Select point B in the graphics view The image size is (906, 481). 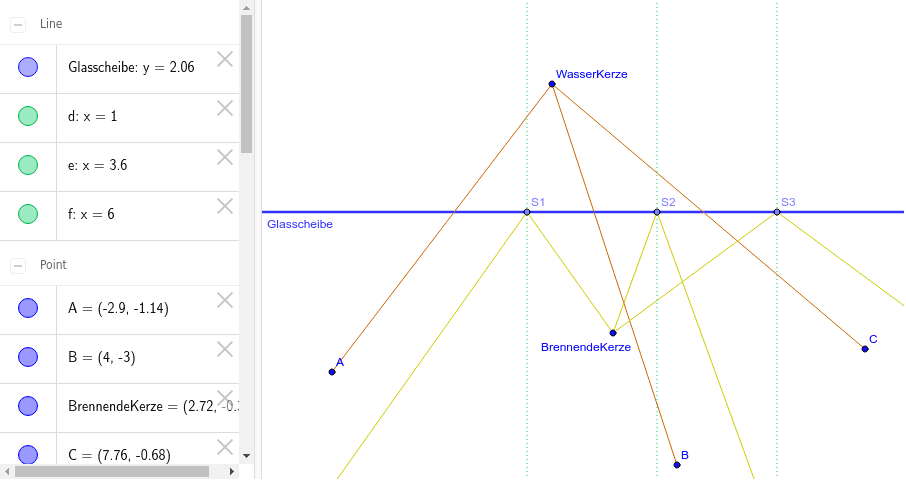(x=677, y=465)
